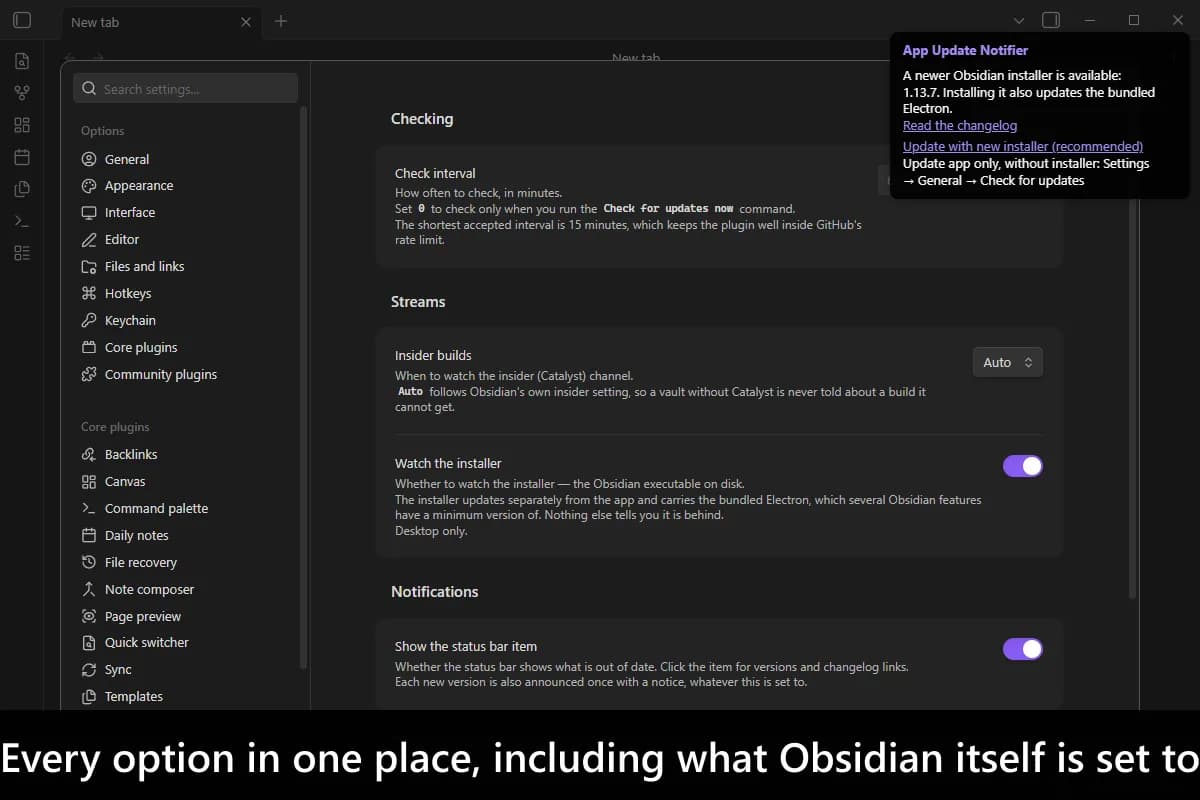1200x800 pixels.
Task: Focus the Search settings field
Action: [185, 88]
